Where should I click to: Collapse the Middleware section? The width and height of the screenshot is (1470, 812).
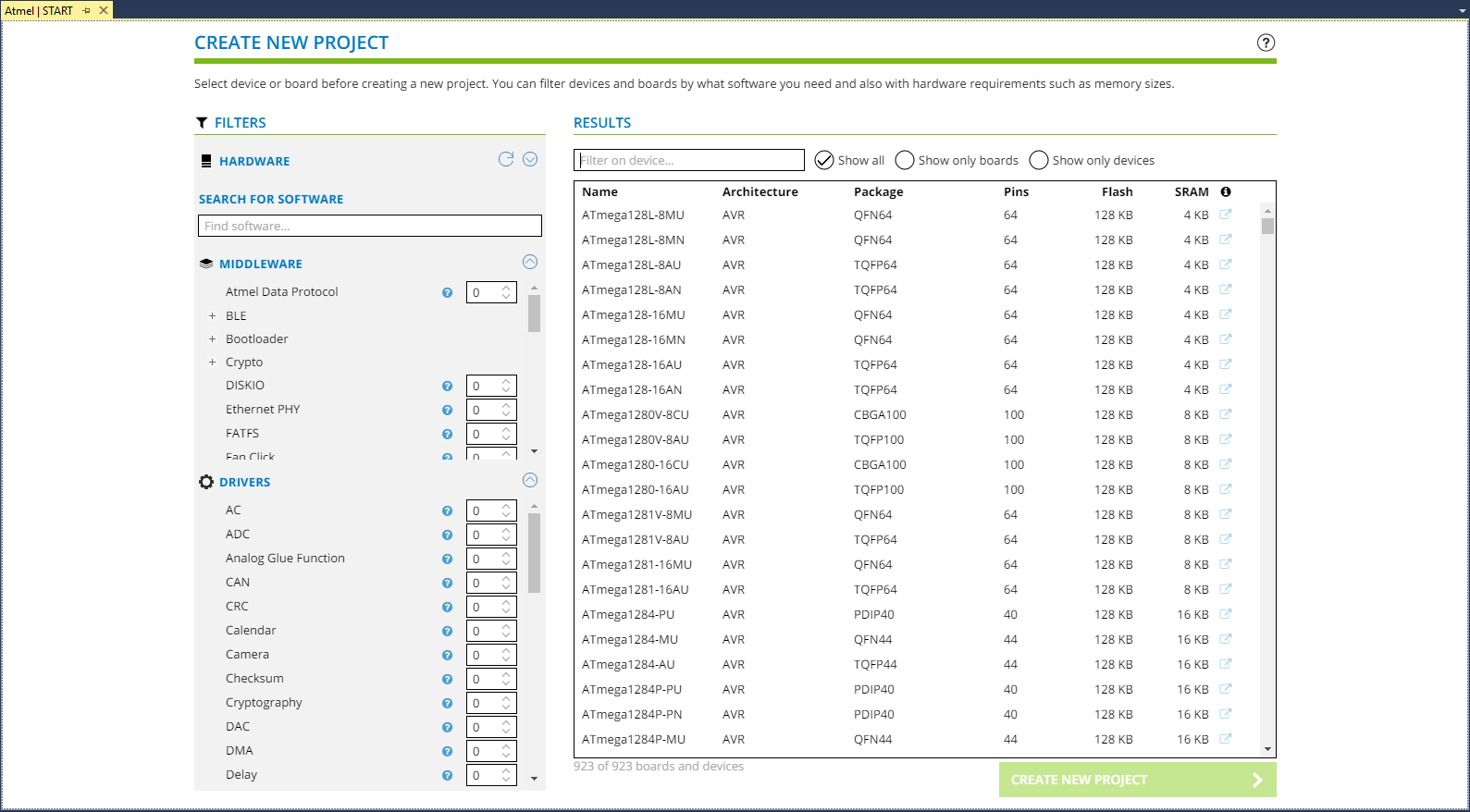(530, 262)
